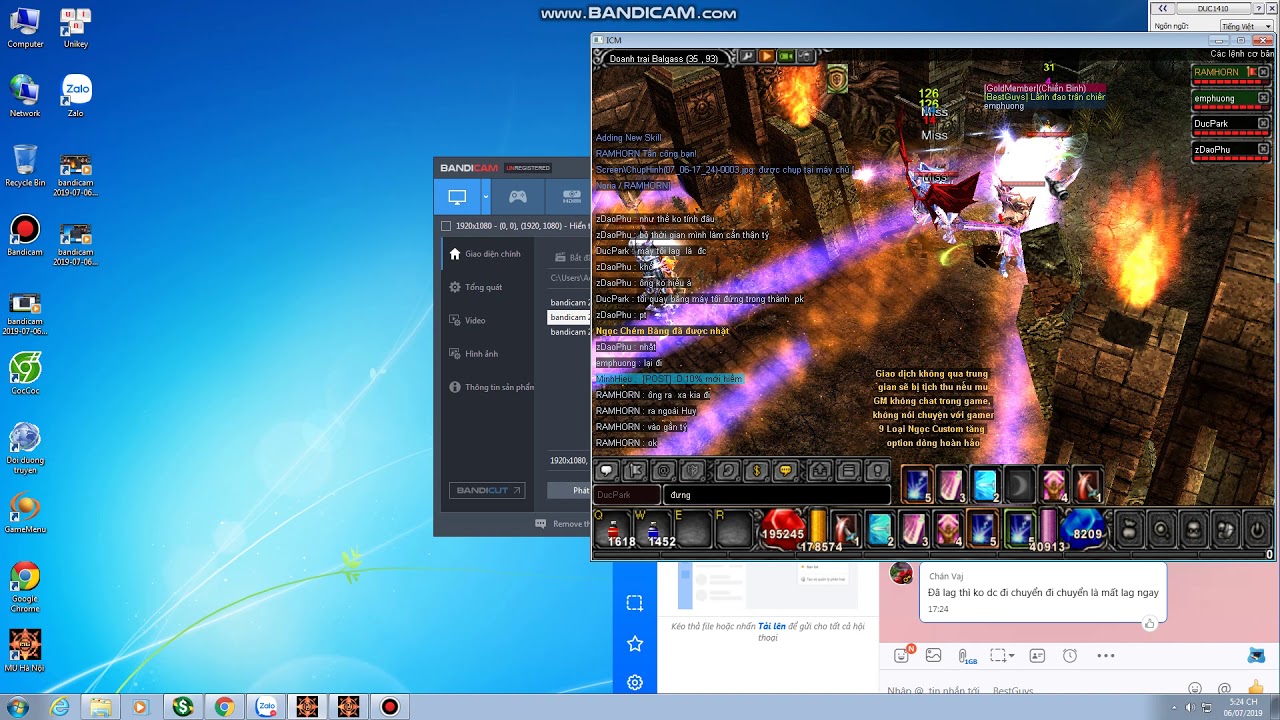Tick the 1920x1080 area checkbox in Bandicam
This screenshot has width=1280, height=720.
[446, 226]
